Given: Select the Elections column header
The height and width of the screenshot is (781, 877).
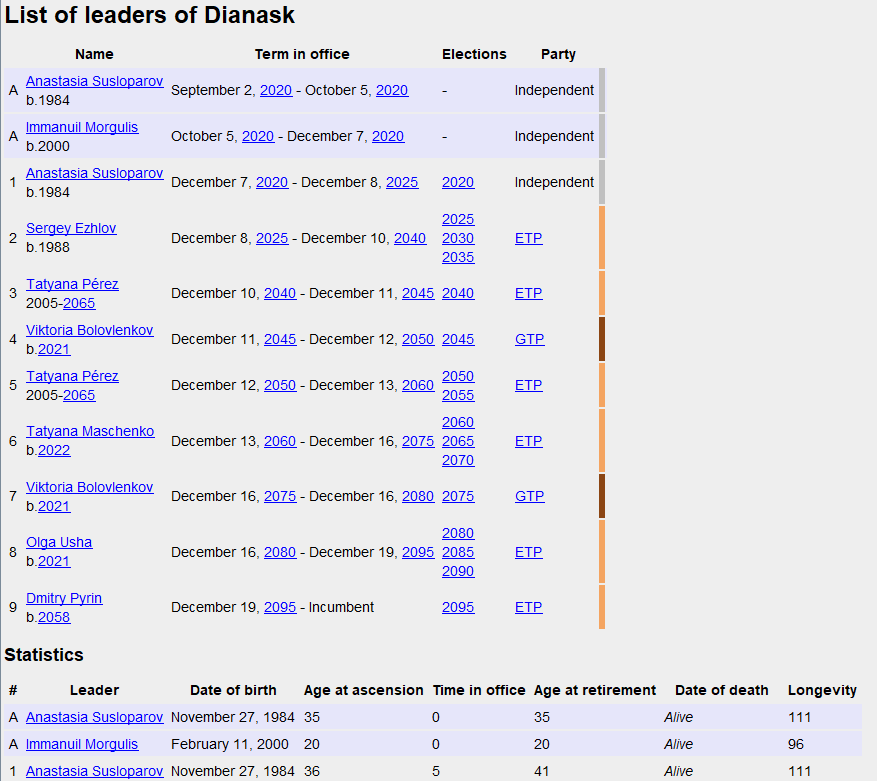Looking at the screenshot, I should click(474, 54).
